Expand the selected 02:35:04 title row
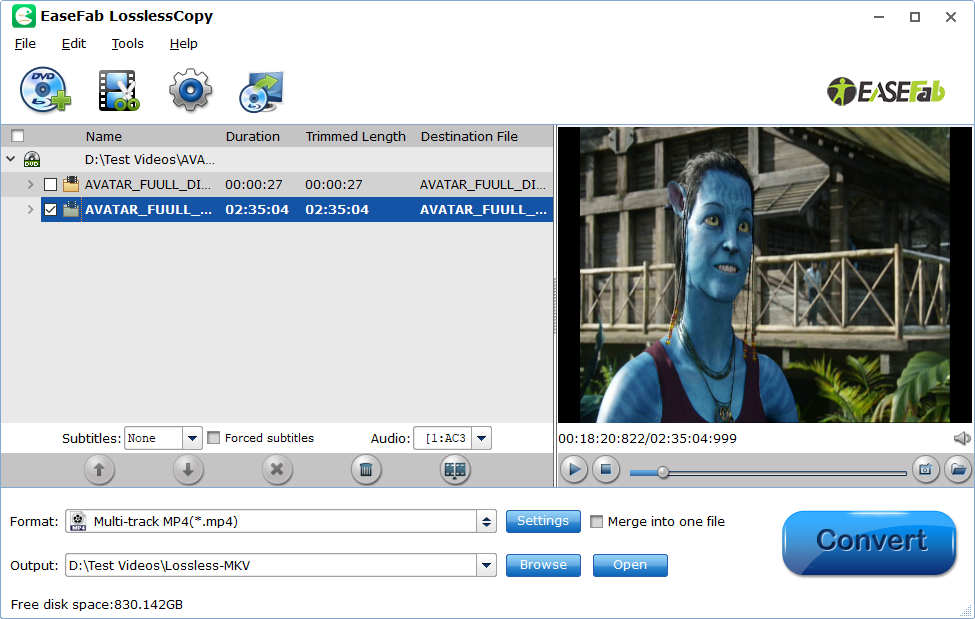Image resolution: width=975 pixels, height=619 pixels. (x=30, y=210)
